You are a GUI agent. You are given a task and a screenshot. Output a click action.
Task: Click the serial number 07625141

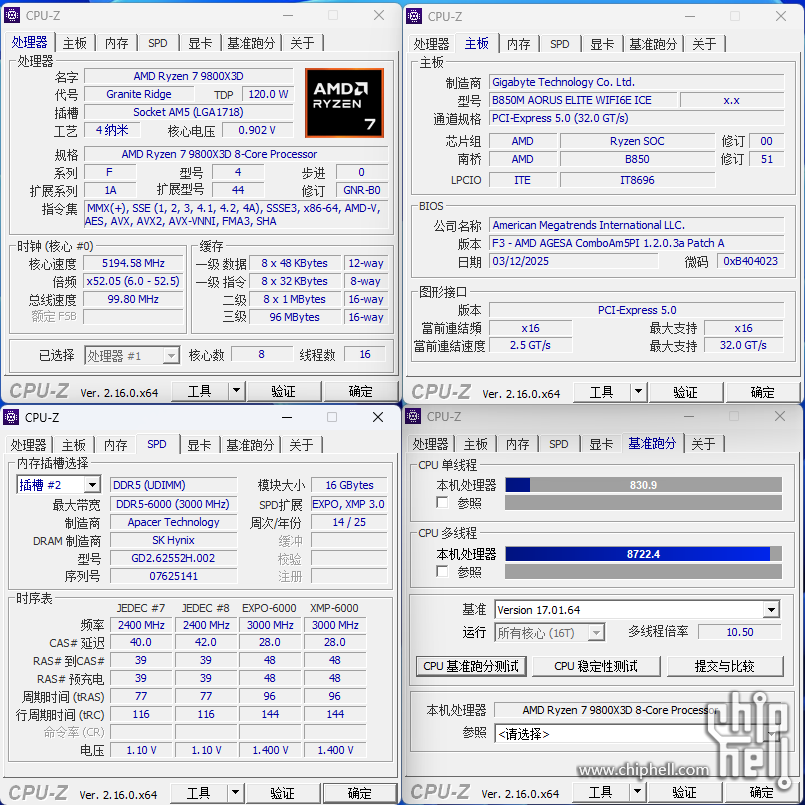pos(174,576)
